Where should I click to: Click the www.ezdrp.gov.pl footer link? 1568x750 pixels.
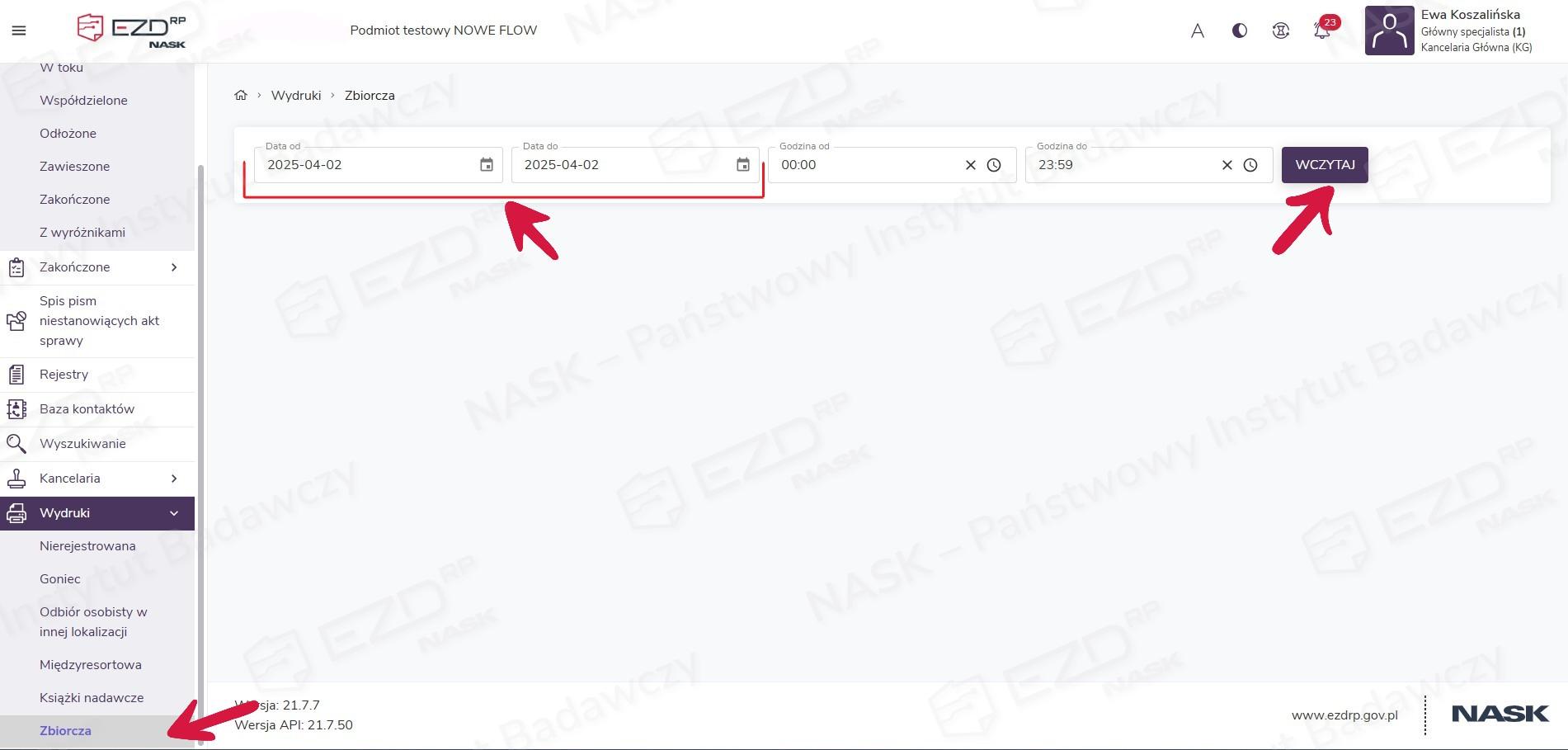point(1344,715)
